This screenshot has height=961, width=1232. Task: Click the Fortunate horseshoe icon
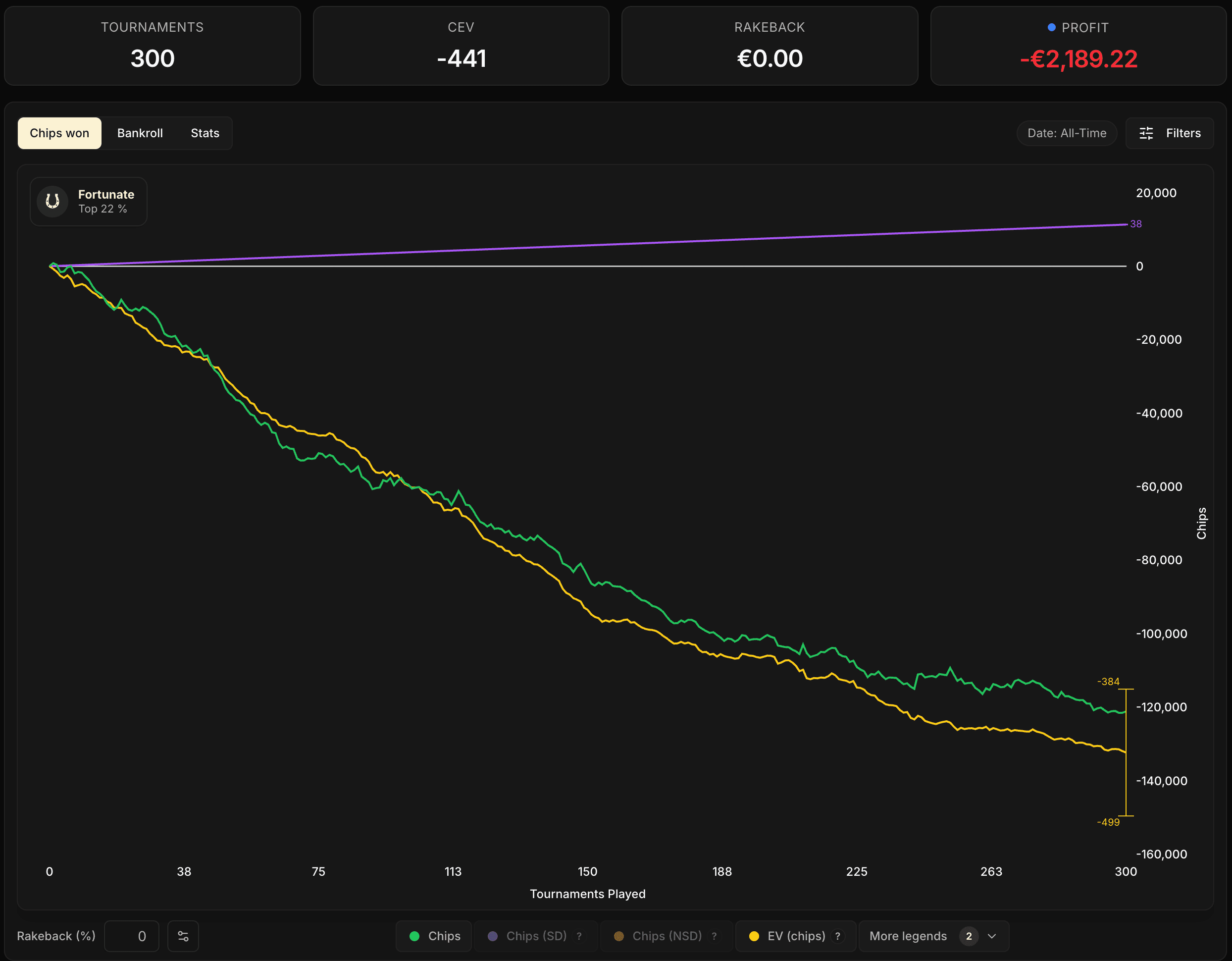click(x=52, y=202)
